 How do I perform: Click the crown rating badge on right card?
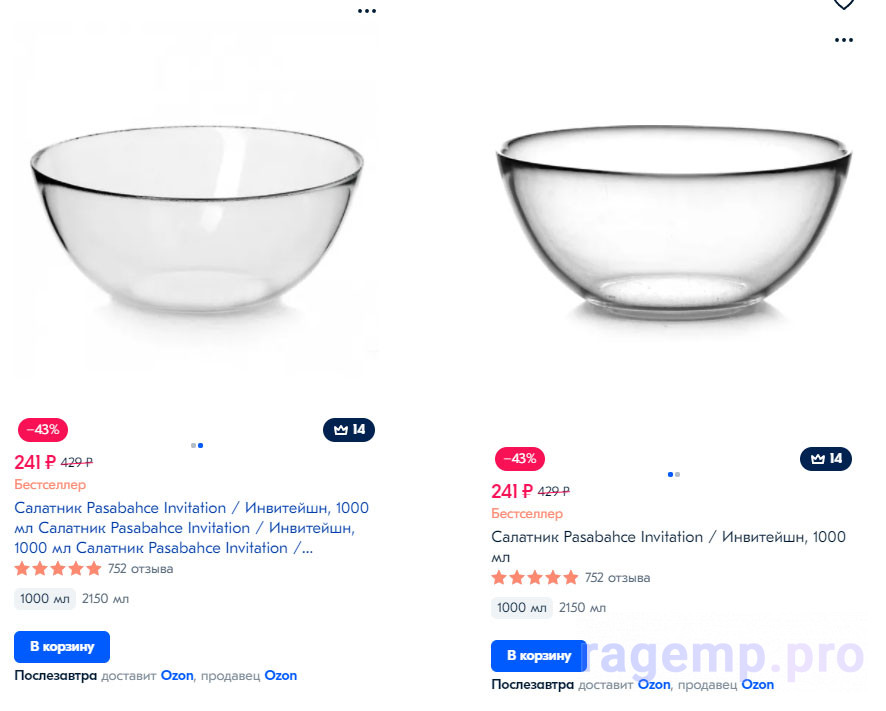[826, 459]
